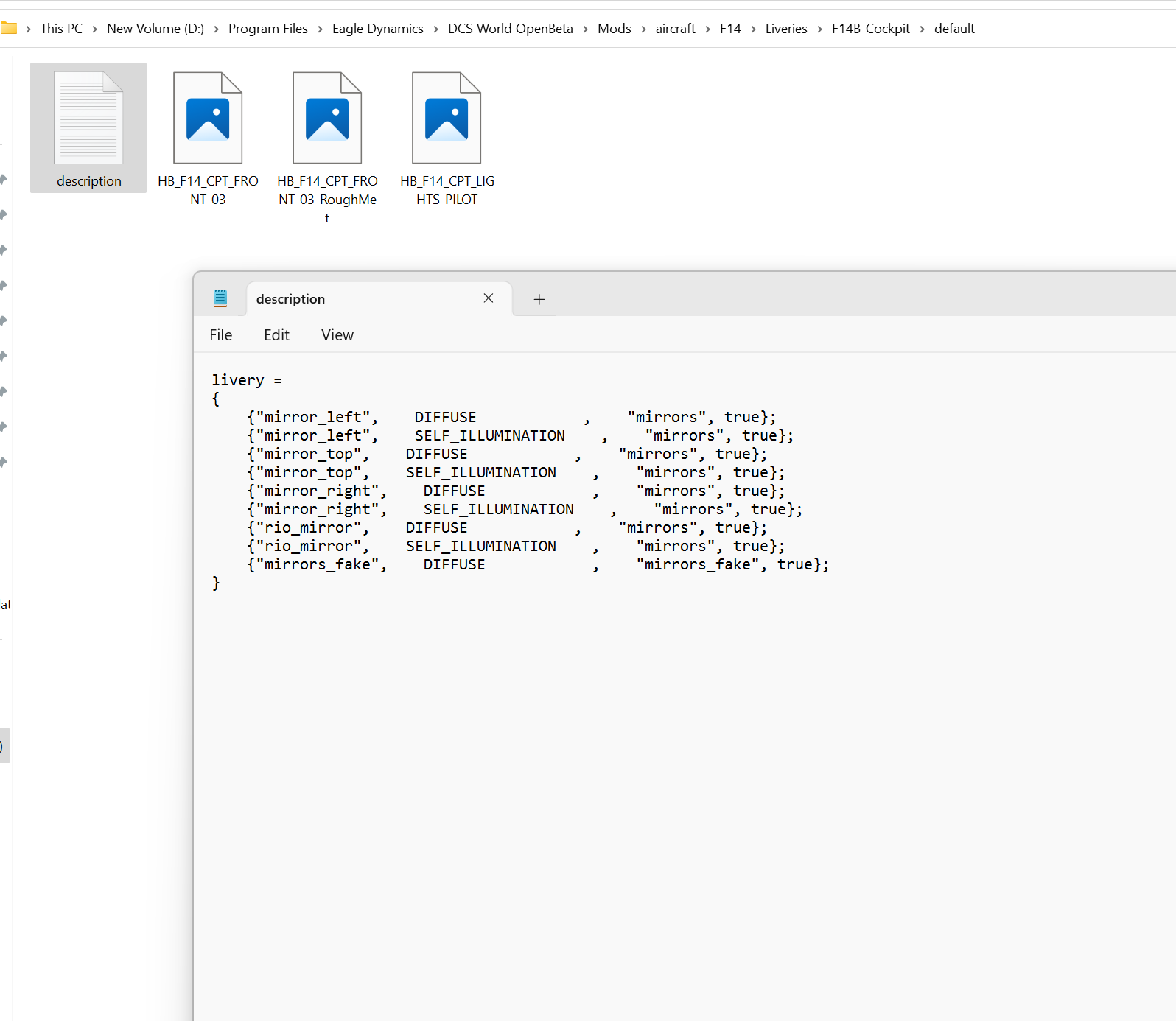Expand the chevron after New Volume (D:)
Viewport: 1176px width, 1021px height.
click(217, 29)
